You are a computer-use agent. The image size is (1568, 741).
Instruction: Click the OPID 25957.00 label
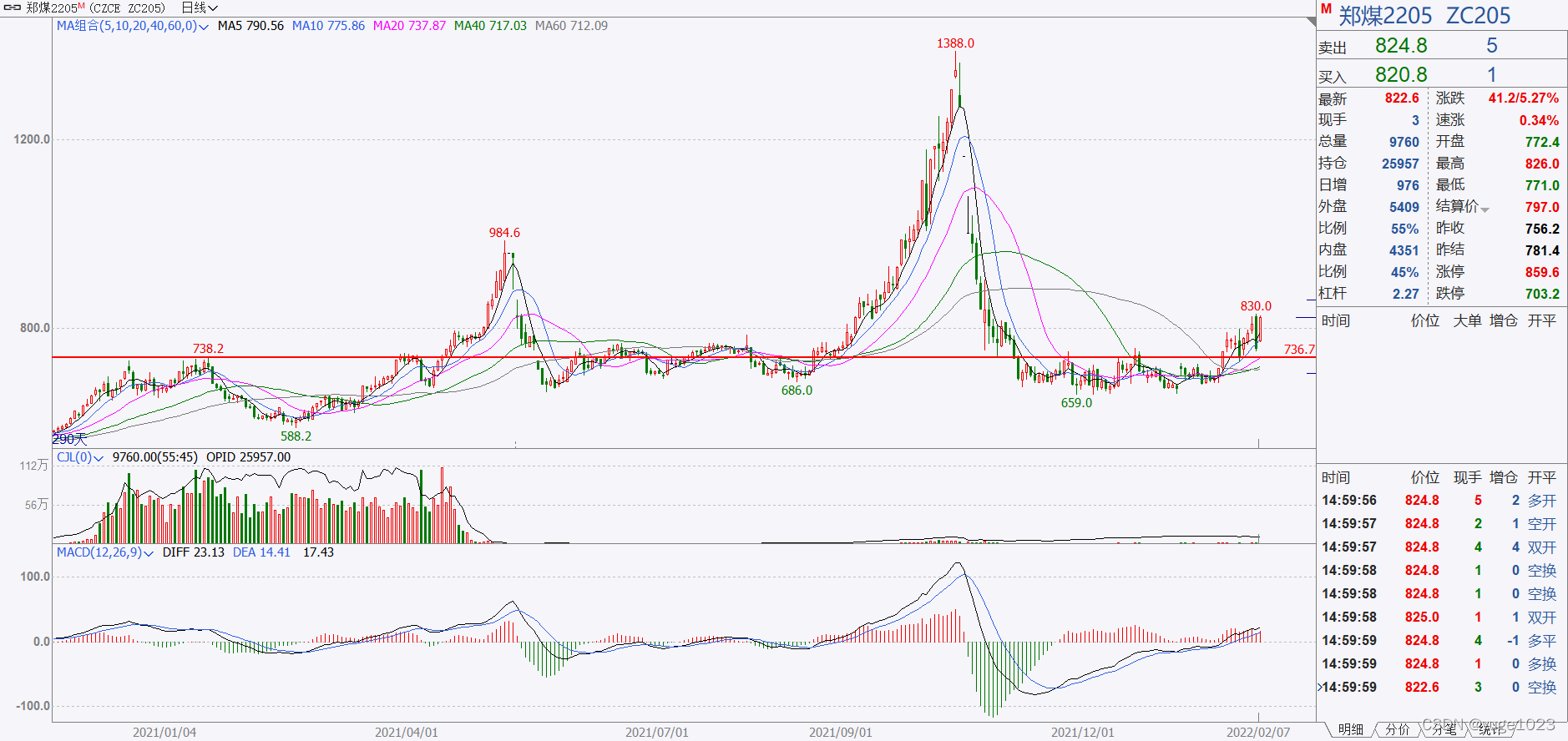coord(248,457)
